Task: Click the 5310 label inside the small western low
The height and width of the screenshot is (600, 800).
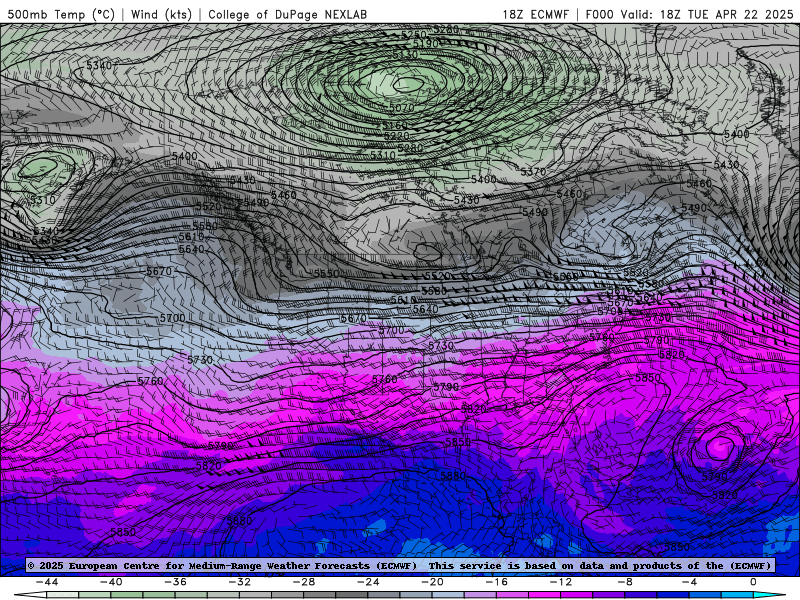Action: (x=42, y=200)
